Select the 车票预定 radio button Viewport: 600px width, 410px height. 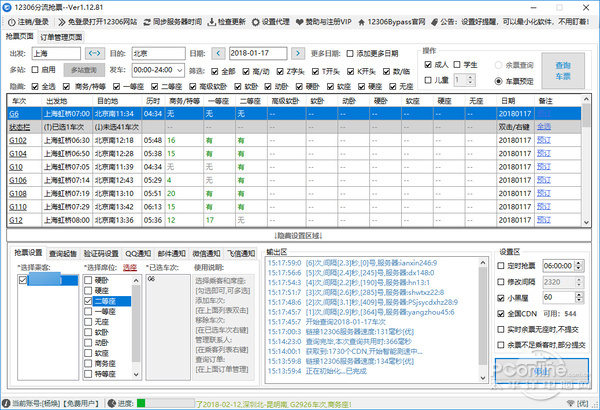point(498,81)
